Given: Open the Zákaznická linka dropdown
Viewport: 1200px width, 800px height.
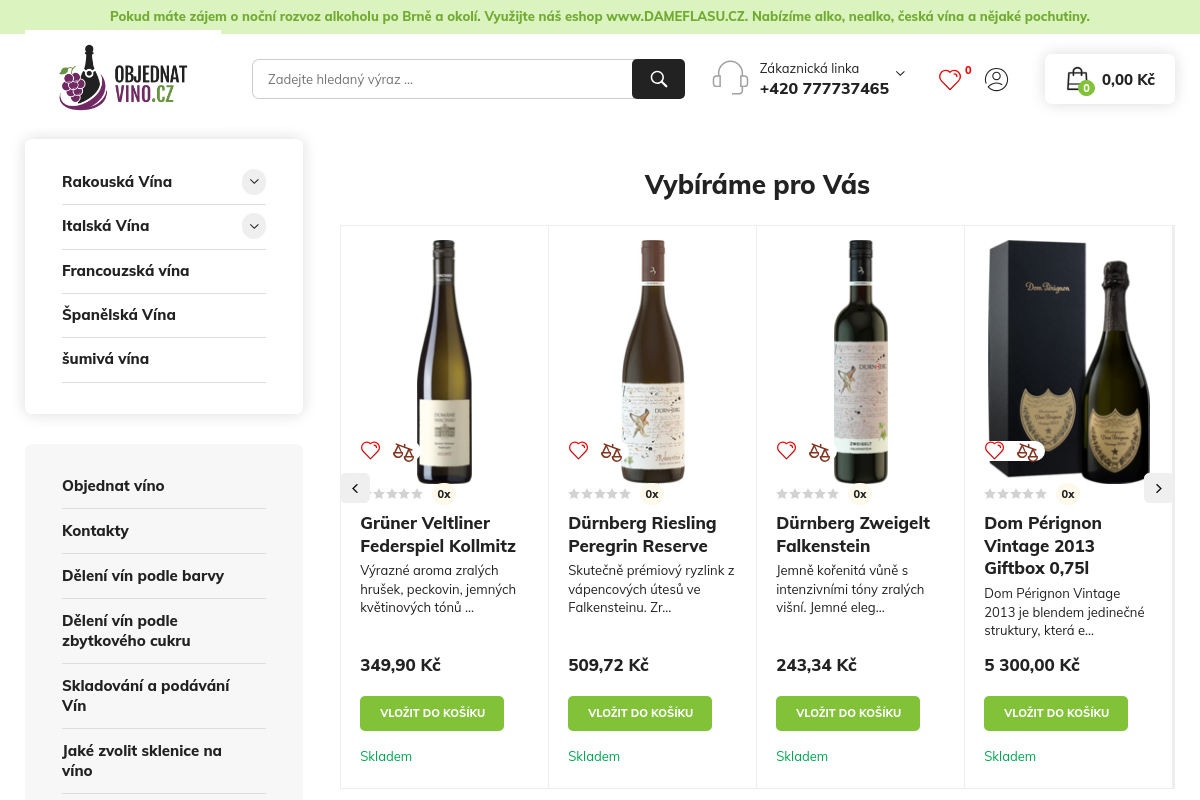Looking at the screenshot, I should pyautogui.click(x=899, y=73).
